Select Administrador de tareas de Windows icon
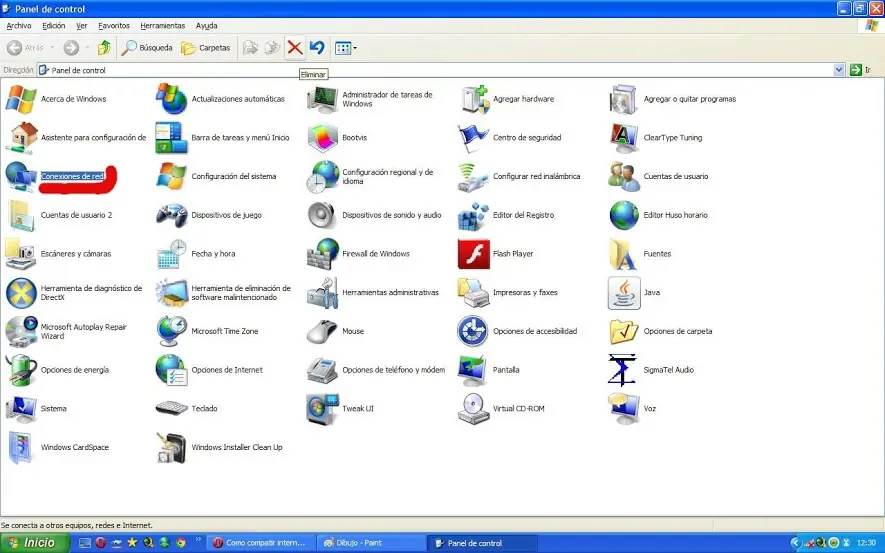The width and height of the screenshot is (885, 553). pos(322,99)
